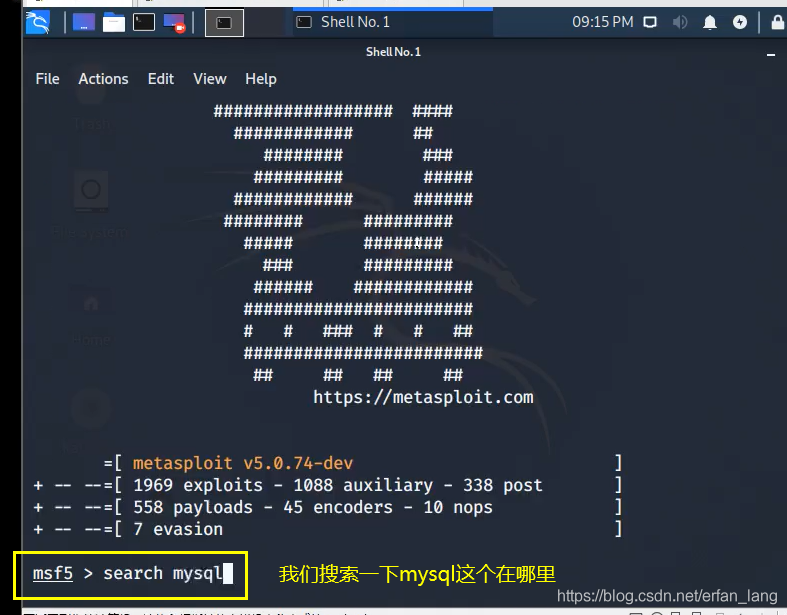Select the highlighted terminal launcher icon

(x=224, y=23)
